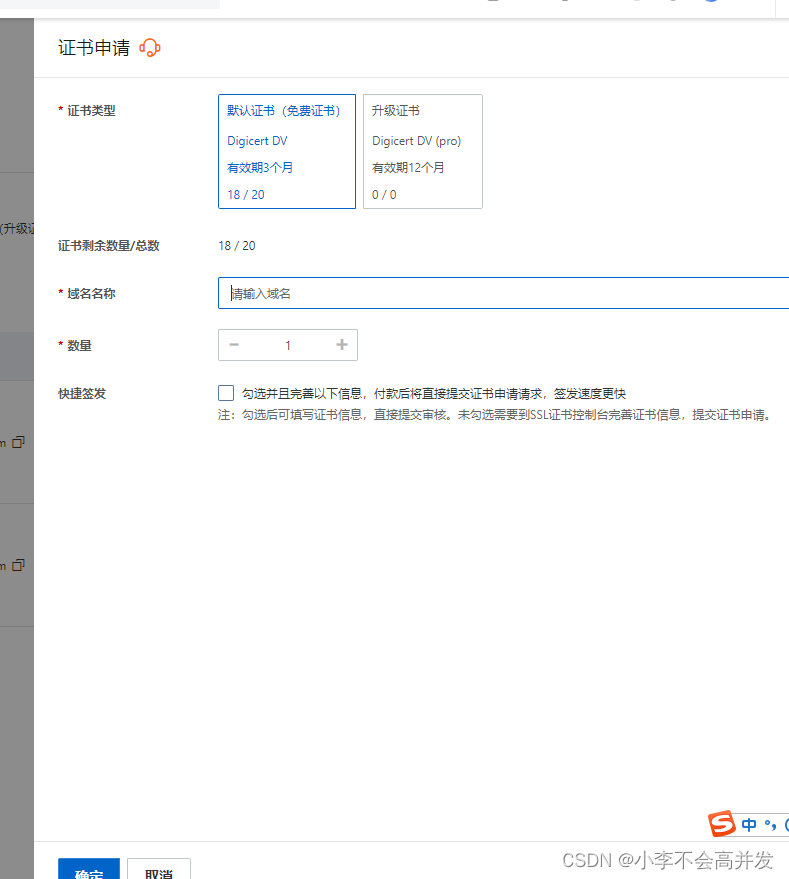Open the headset support icon beside 证书申请

click(x=150, y=48)
